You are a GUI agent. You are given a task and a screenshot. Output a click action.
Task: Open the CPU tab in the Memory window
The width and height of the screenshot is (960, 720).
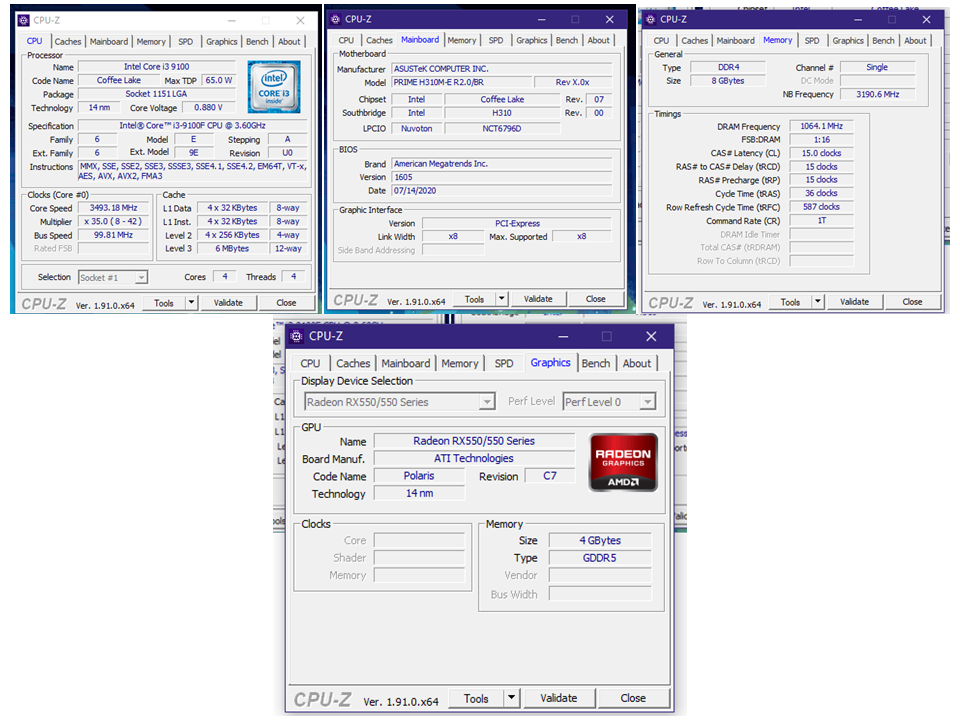tap(661, 40)
